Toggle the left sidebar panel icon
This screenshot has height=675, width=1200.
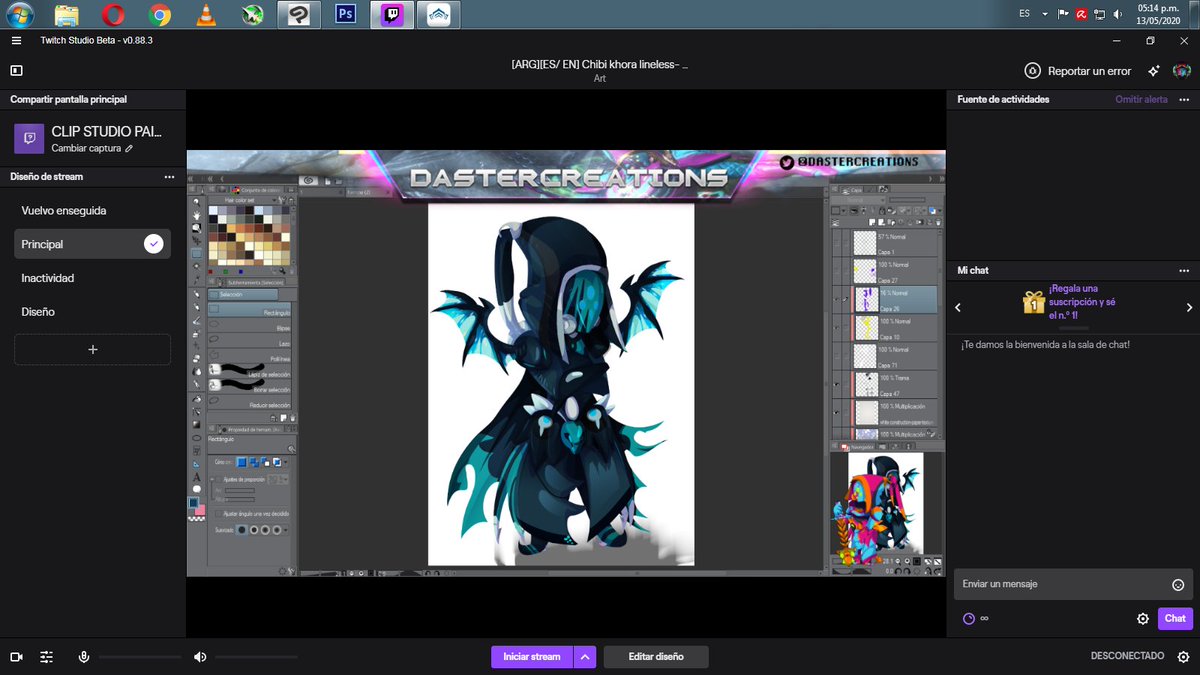pyautogui.click(x=16, y=71)
